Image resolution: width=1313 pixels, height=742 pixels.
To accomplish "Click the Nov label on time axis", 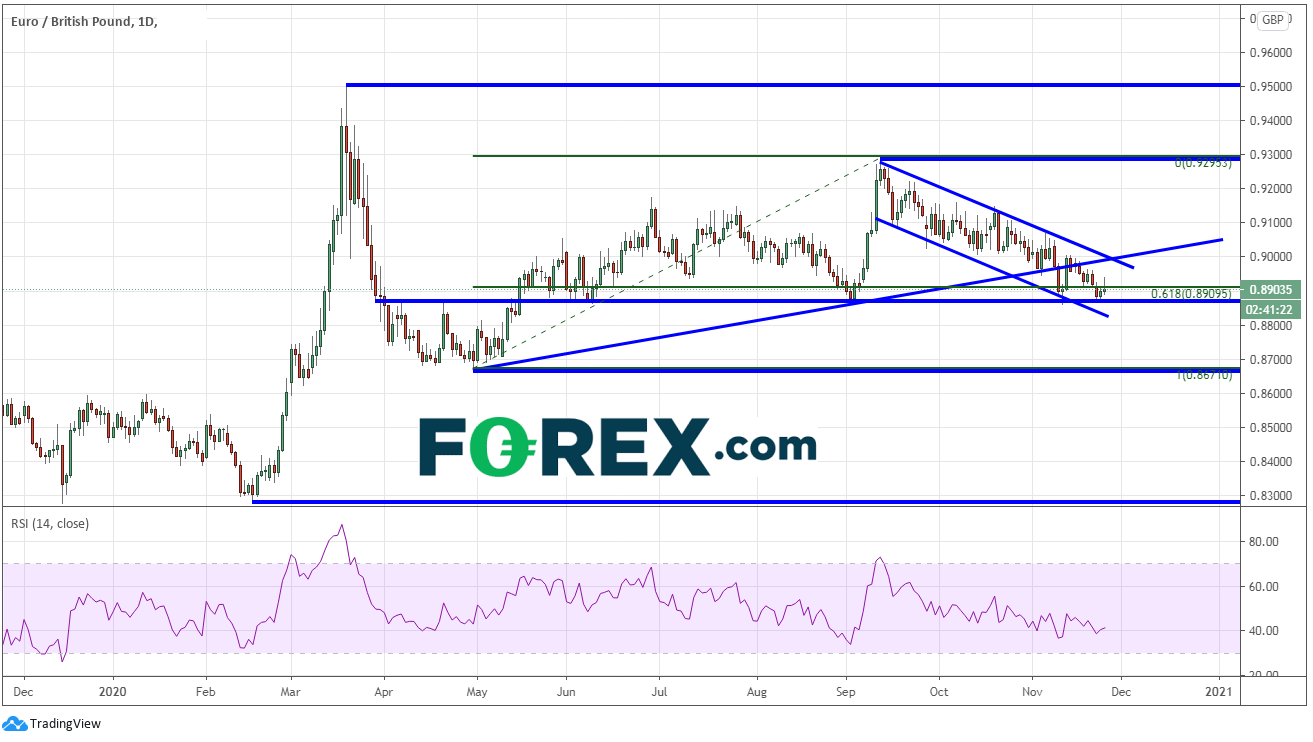I will (x=1031, y=691).
